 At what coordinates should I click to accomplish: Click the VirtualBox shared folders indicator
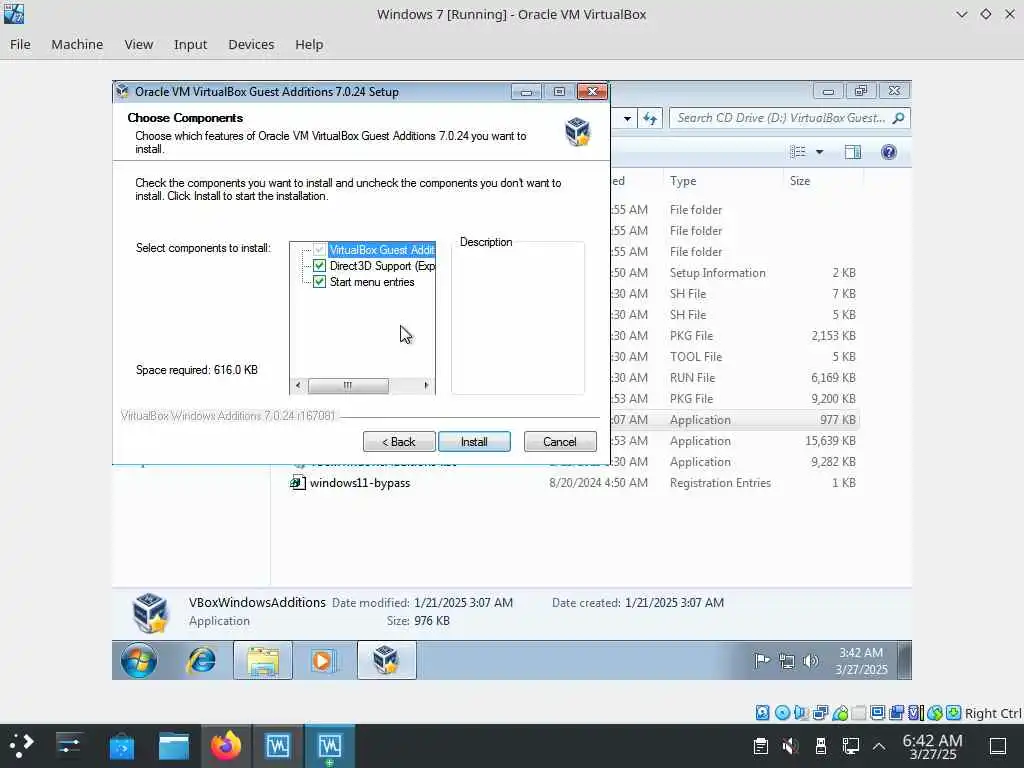859,712
